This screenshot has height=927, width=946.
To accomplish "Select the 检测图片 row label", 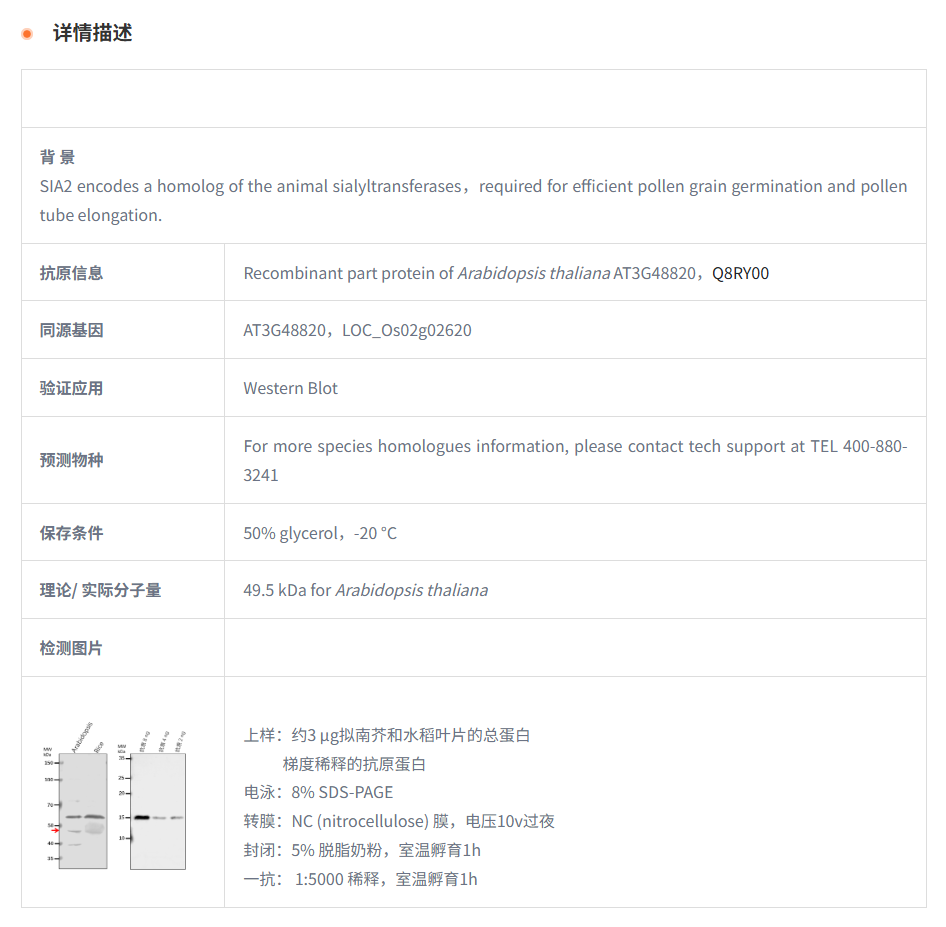I will [x=71, y=648].
